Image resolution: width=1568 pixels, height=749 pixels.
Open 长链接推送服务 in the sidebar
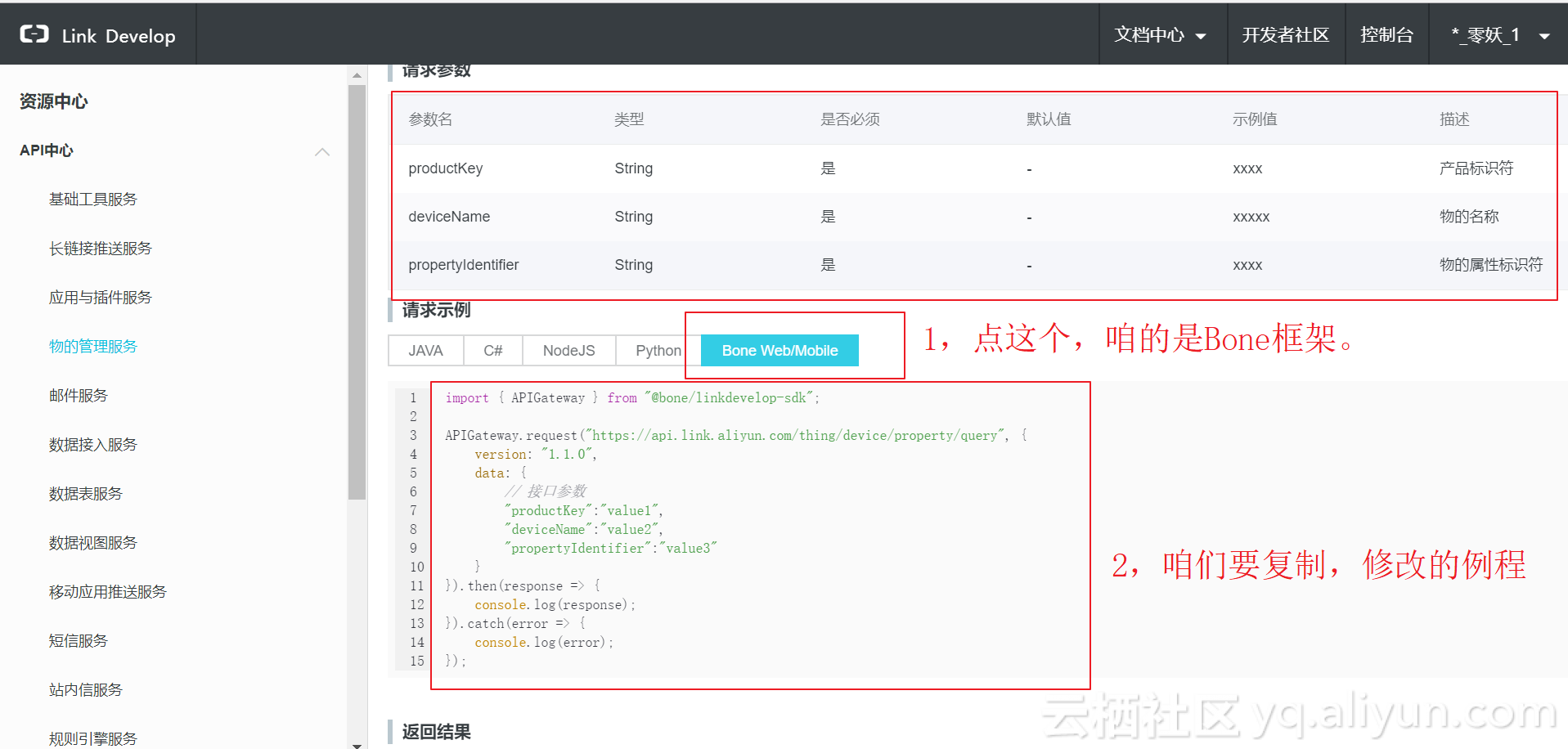pos(101,249)
